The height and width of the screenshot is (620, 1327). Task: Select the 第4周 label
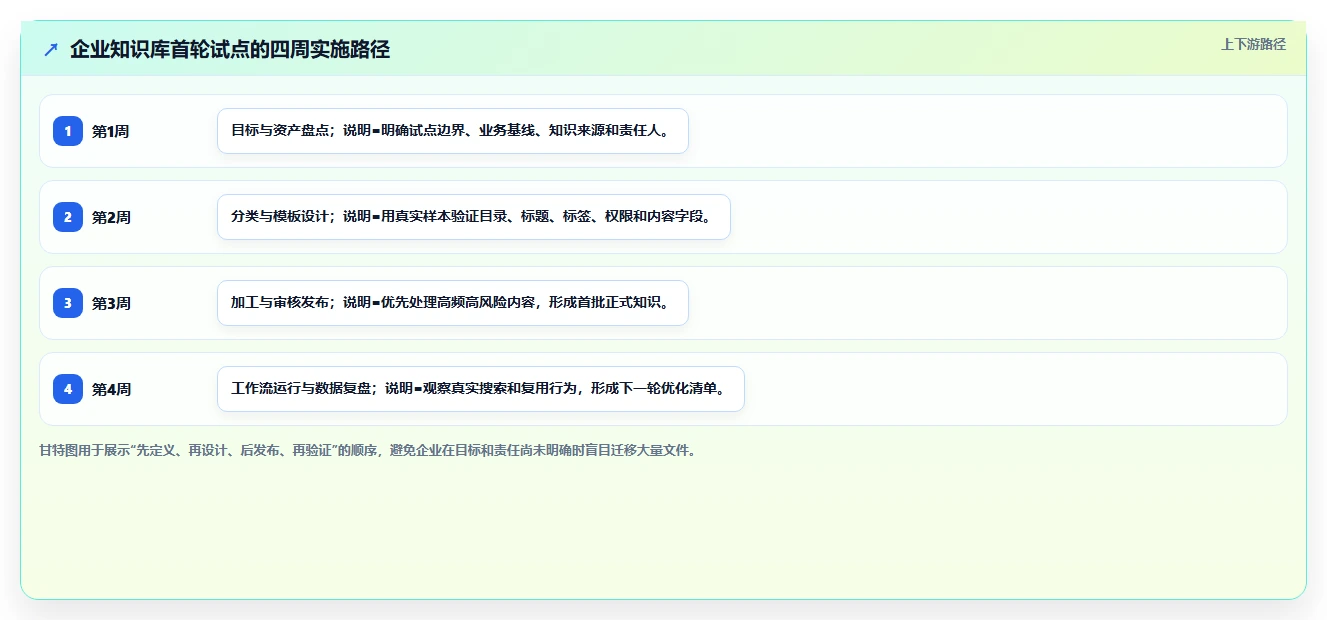111,389
